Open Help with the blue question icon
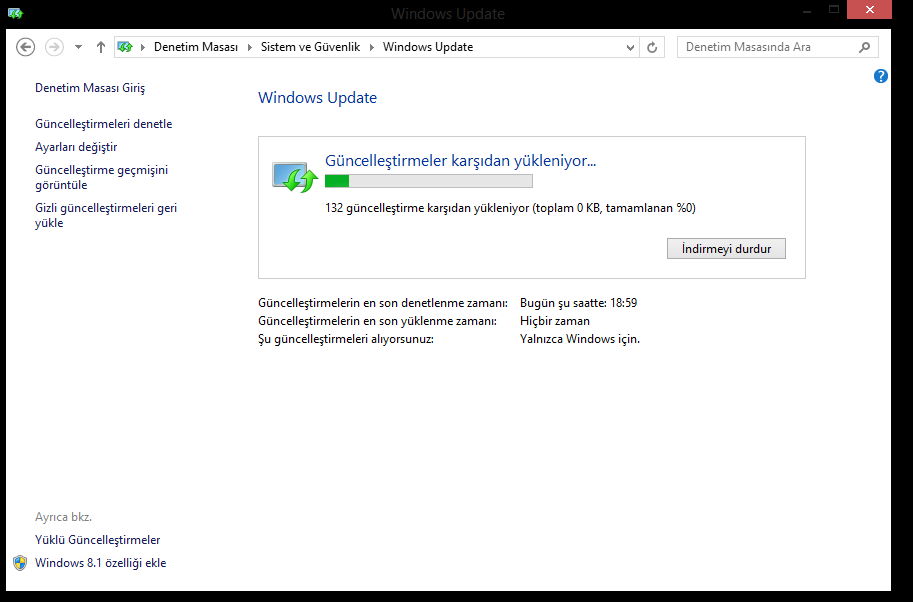 tap(880, 76)
